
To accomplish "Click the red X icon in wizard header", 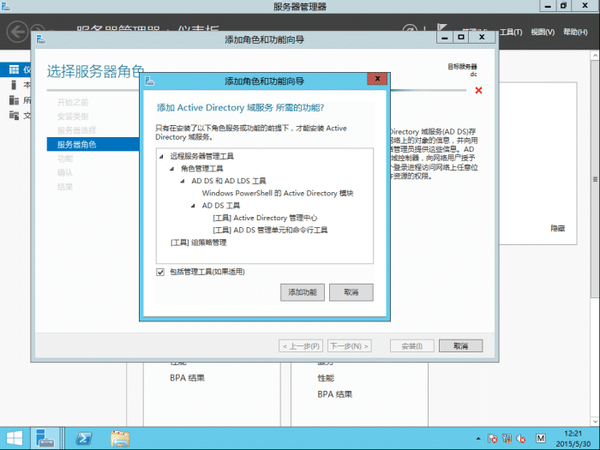I will (x=478, y=90).
